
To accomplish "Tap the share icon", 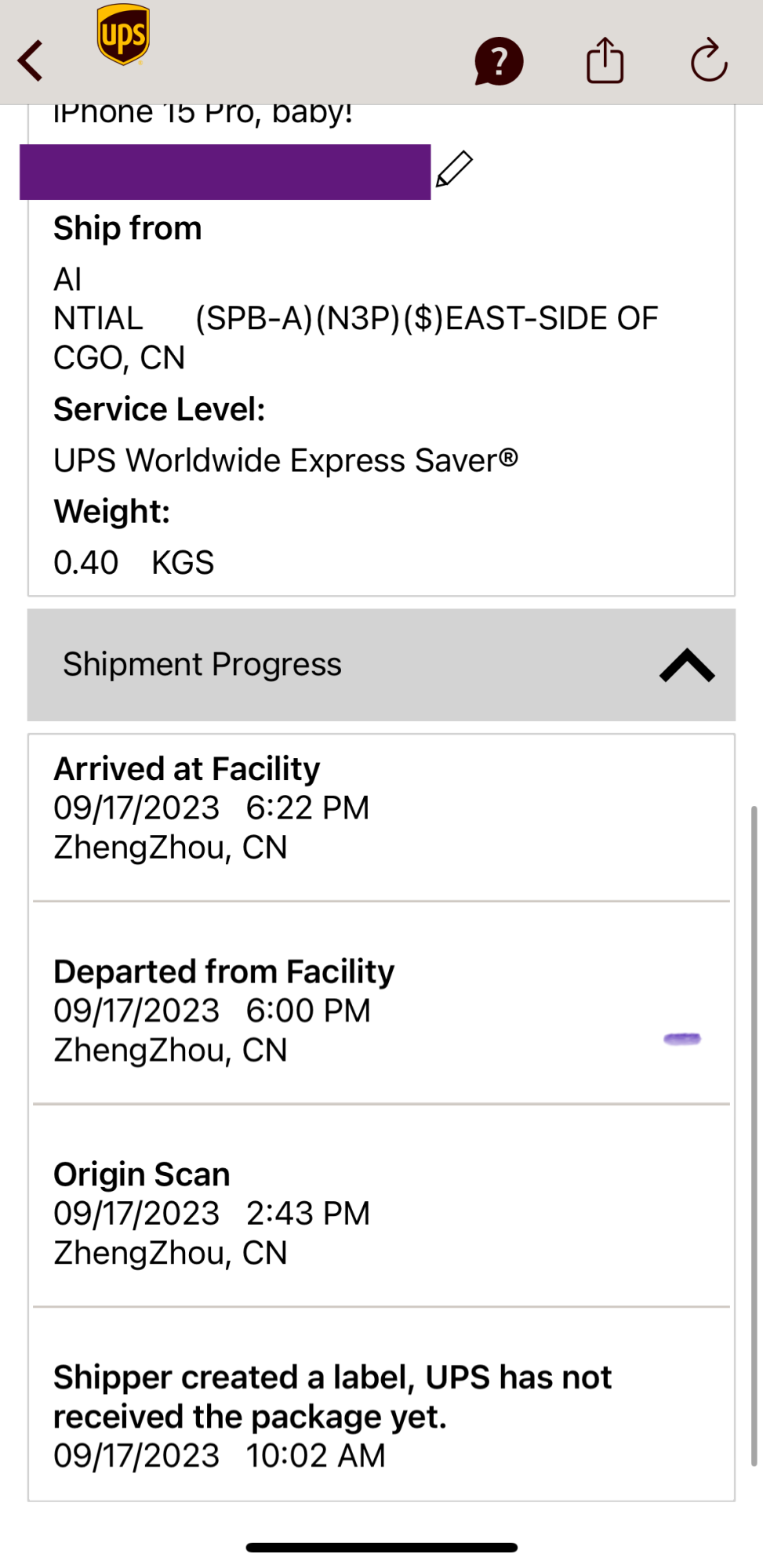I will point(605,60).
